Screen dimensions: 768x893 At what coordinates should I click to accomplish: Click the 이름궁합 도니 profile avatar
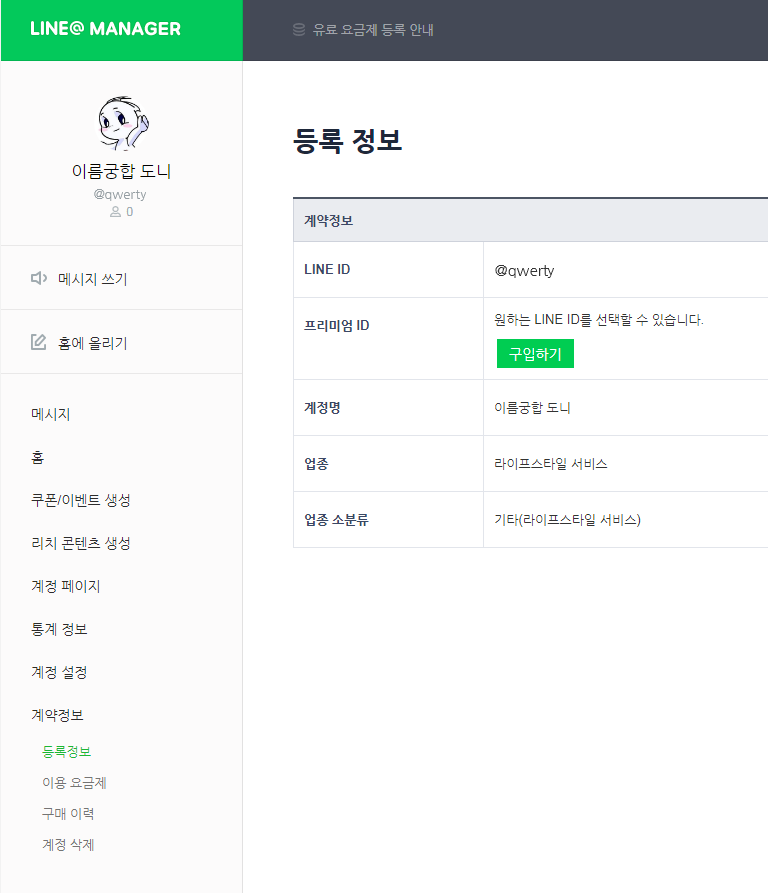click(x=122, y=123)
